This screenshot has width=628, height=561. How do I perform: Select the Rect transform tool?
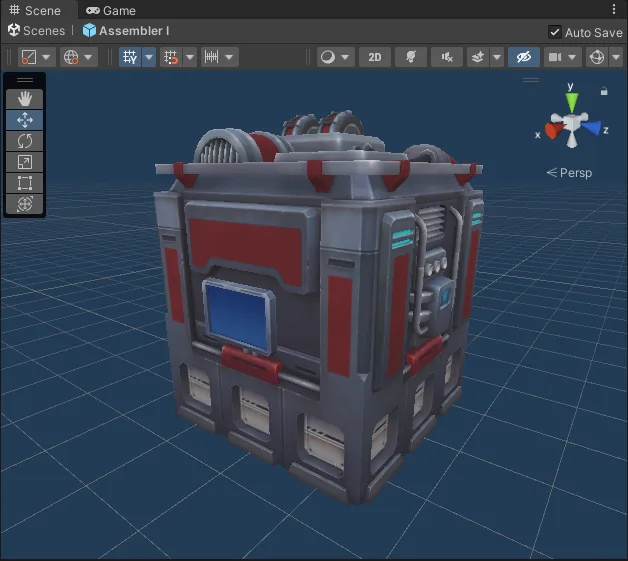(24, 183)
